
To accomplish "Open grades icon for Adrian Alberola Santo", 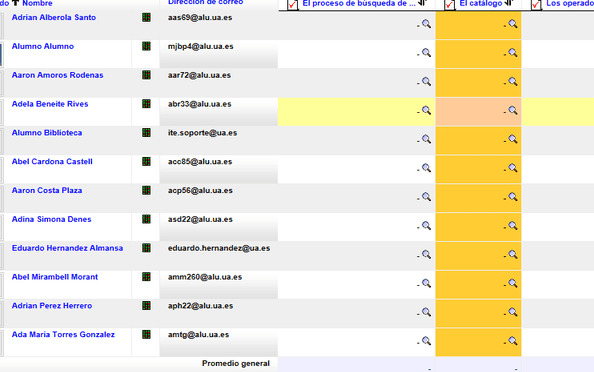I will click(x=146, y=17).
